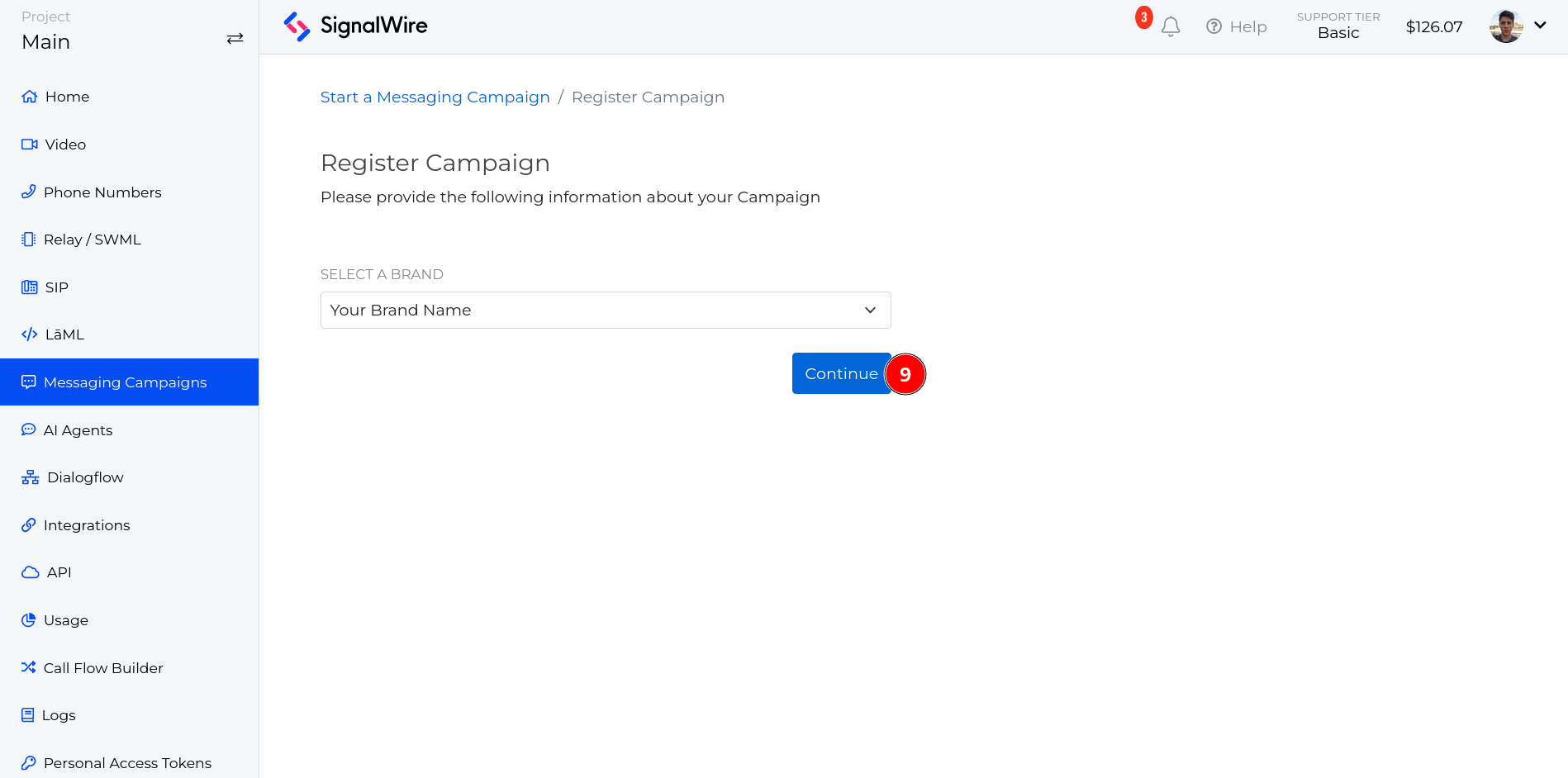This screenshot has width=1568, height=778.
Task: Click the Call Flow Builder icon
Action: (29, 667)
